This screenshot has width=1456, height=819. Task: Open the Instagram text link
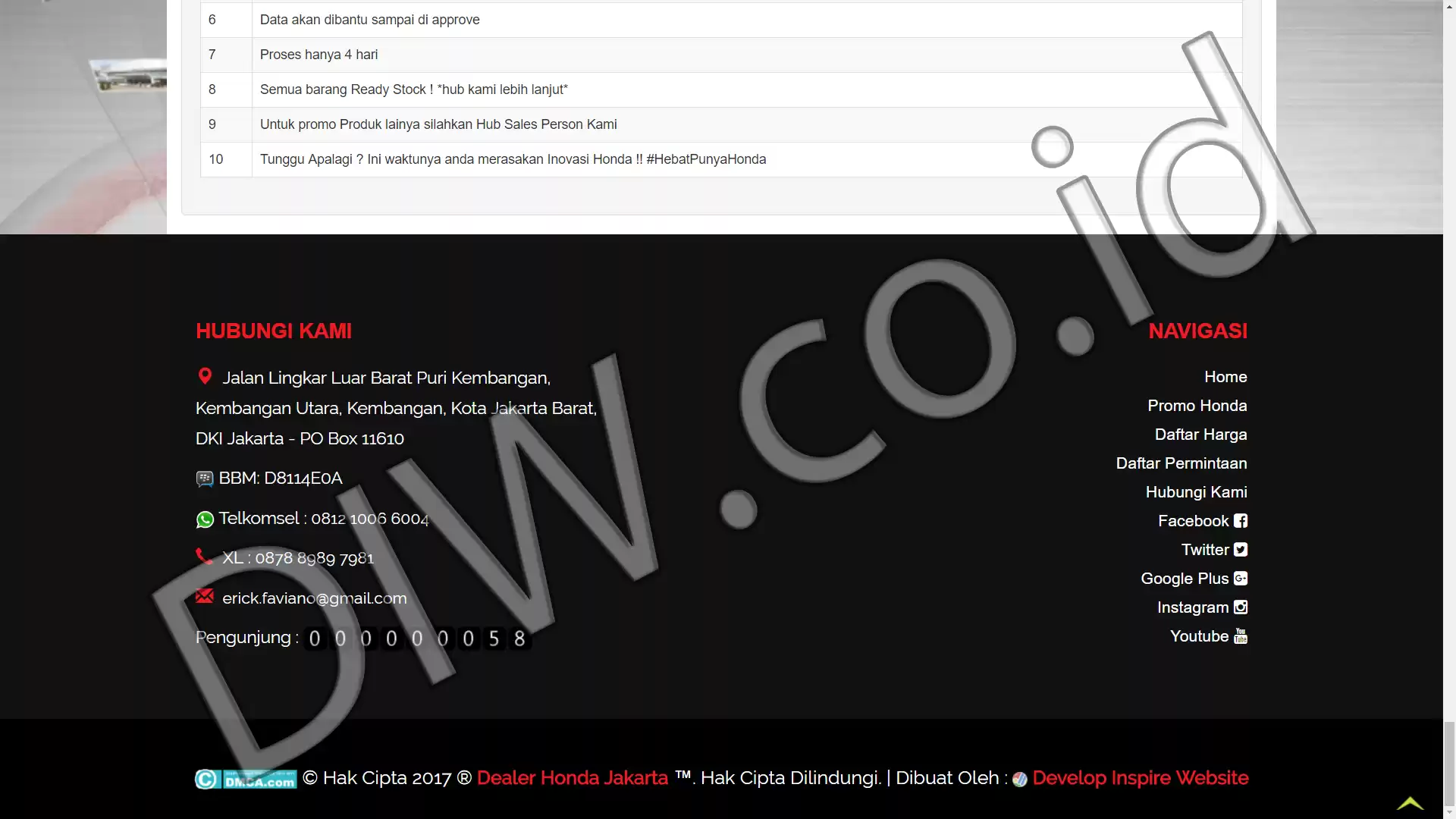coord(1193,607)
